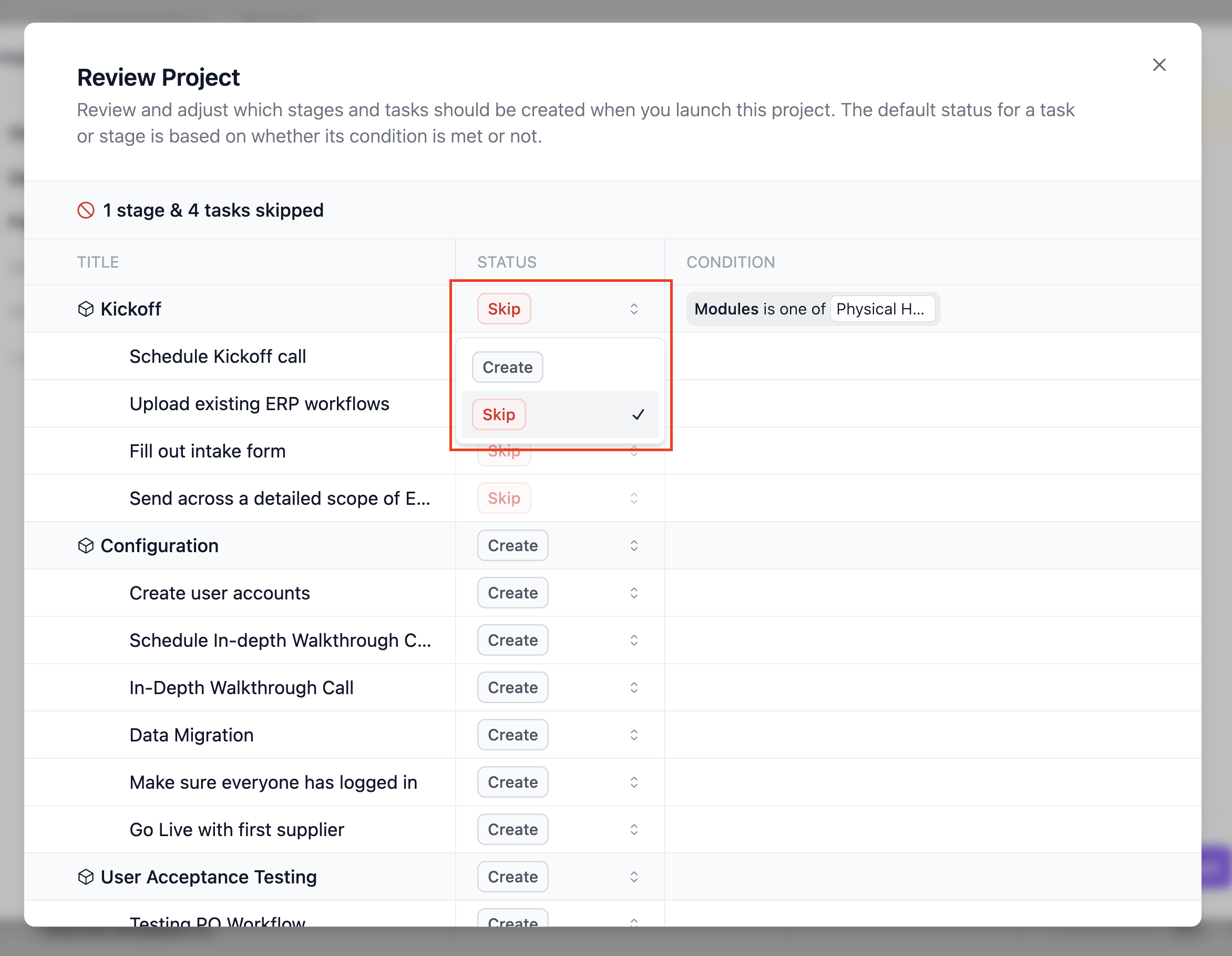Click the User Acceptance Testing cube icon
The image size is (1232, 956).
click(86, 877)
